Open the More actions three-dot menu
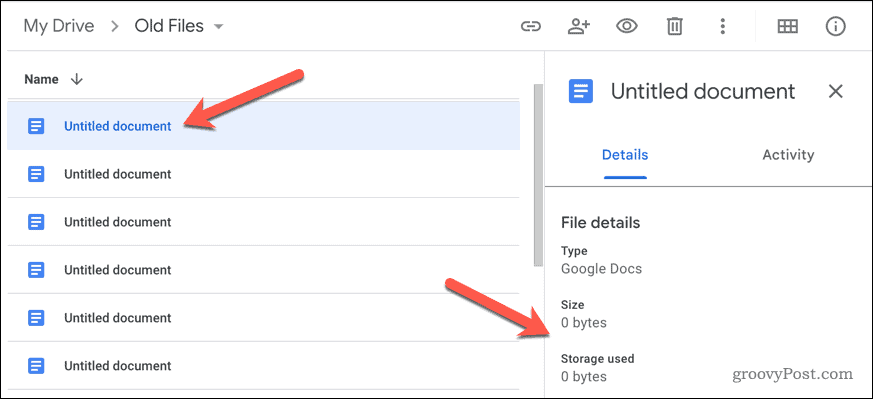The image size is (873, 399). point(722,26)
